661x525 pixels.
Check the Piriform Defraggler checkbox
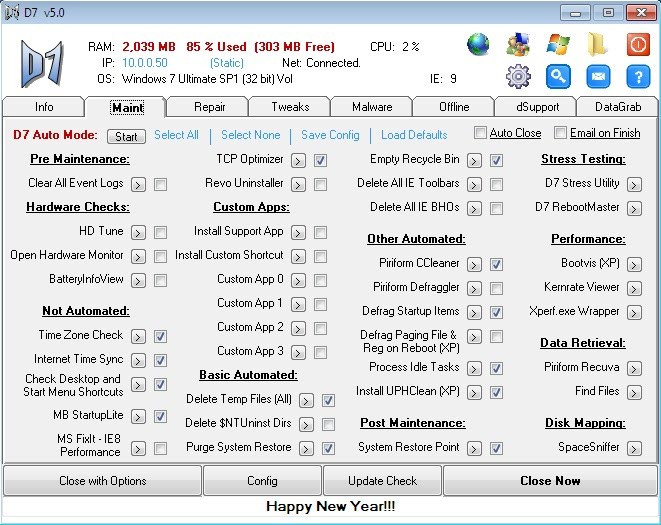496,288
